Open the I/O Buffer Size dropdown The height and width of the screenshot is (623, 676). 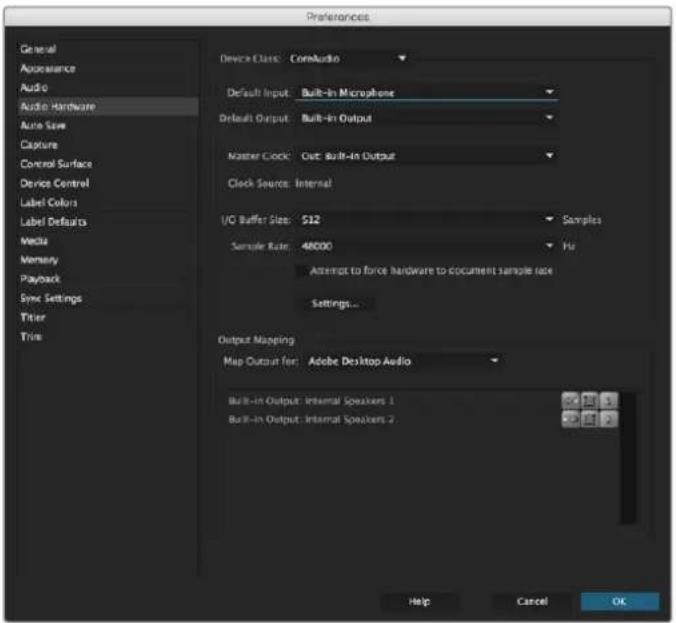coord(427,219)
